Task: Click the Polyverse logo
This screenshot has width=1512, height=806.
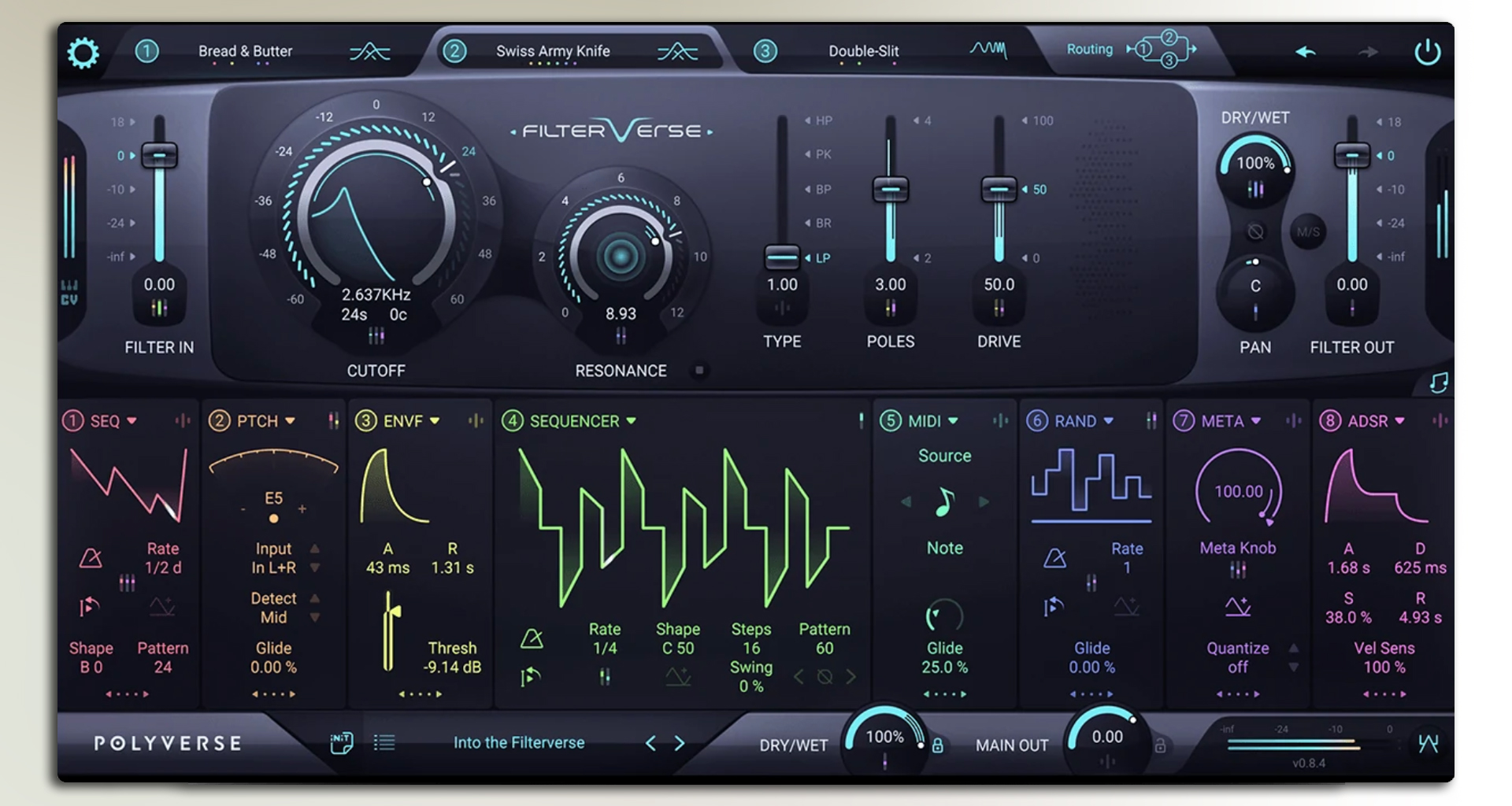Action: tap(168, 743)
